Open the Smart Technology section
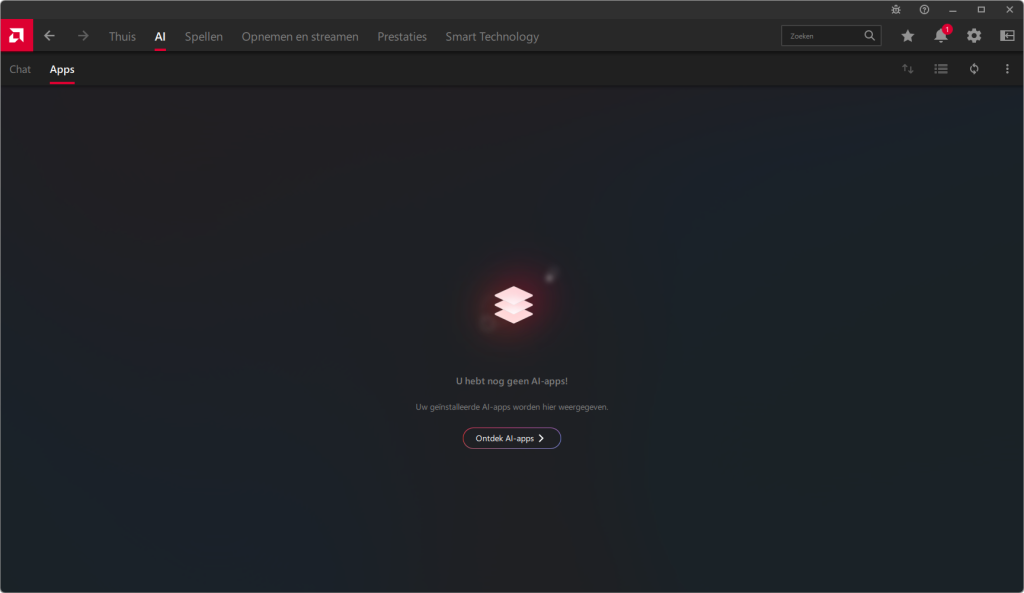 pyautogui.click(x=492, y=37)
